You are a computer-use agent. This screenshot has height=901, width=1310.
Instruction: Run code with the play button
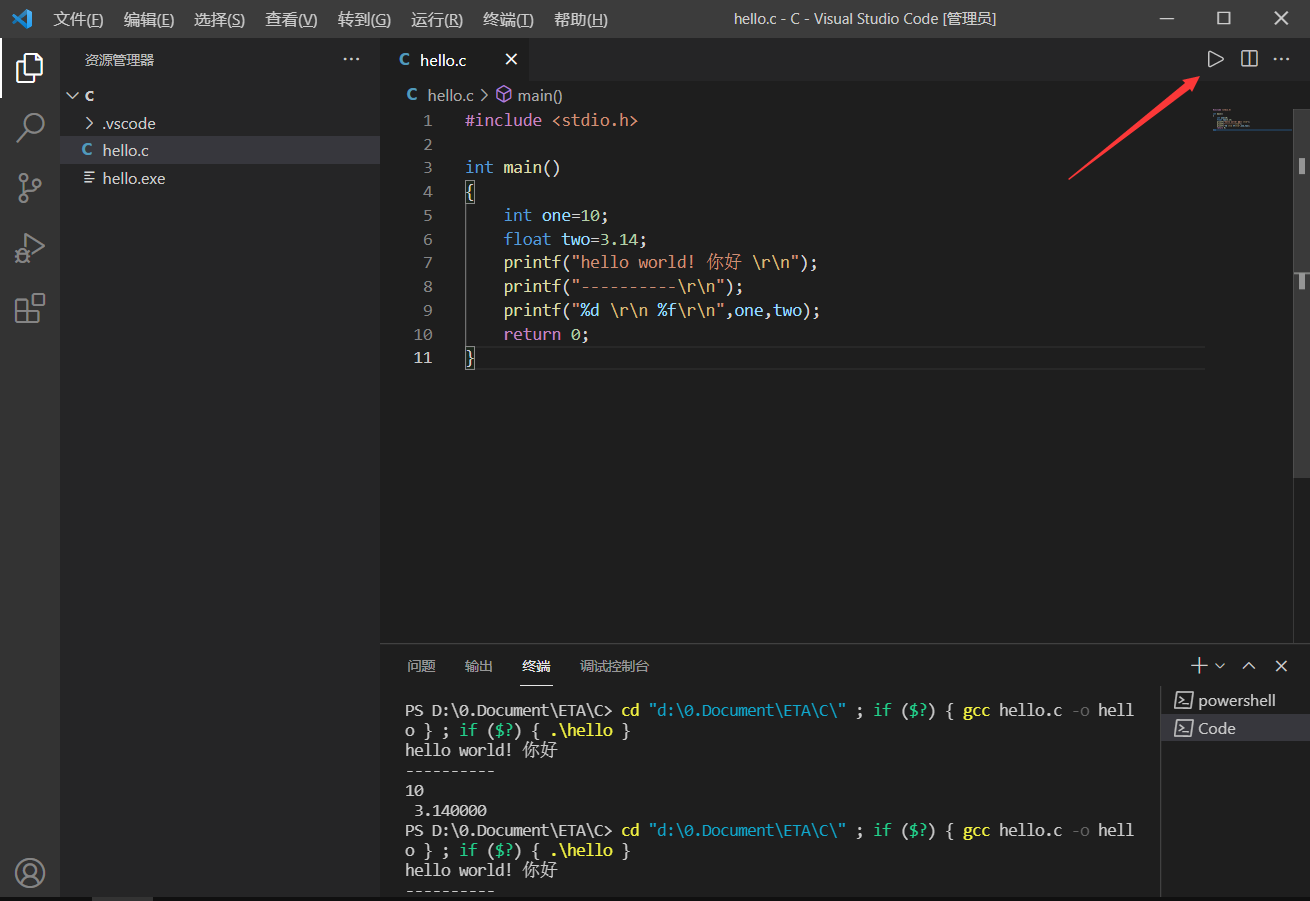tap(1215, 59)
